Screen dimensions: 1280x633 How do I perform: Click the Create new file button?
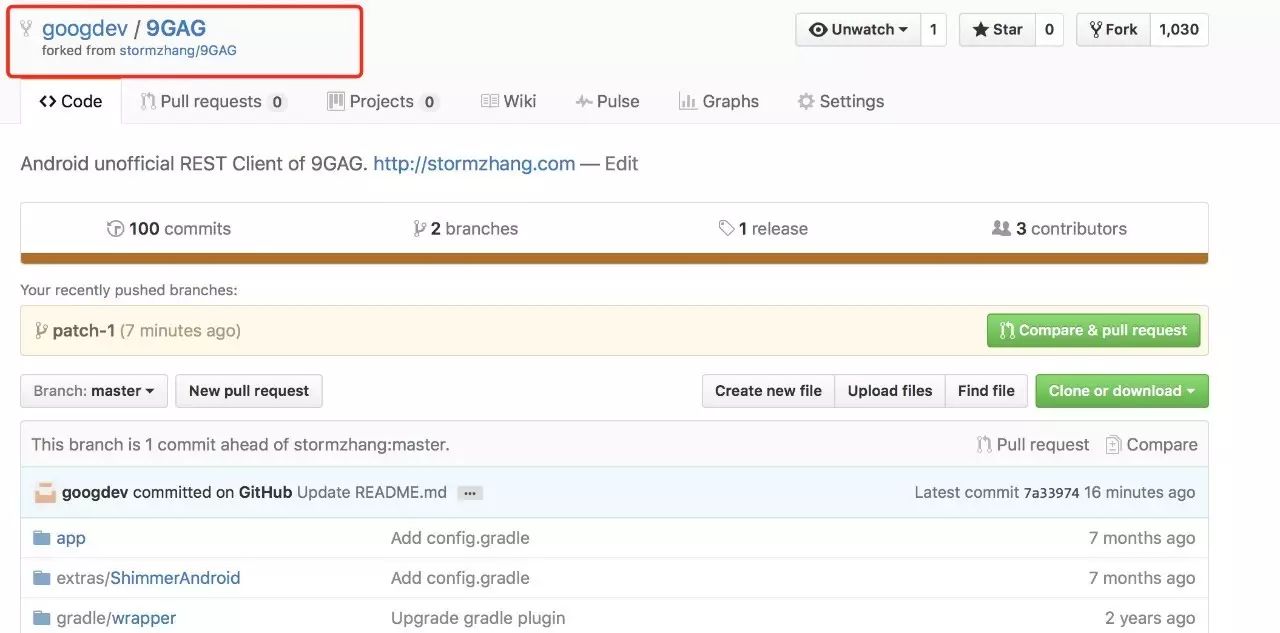(768, 391)
